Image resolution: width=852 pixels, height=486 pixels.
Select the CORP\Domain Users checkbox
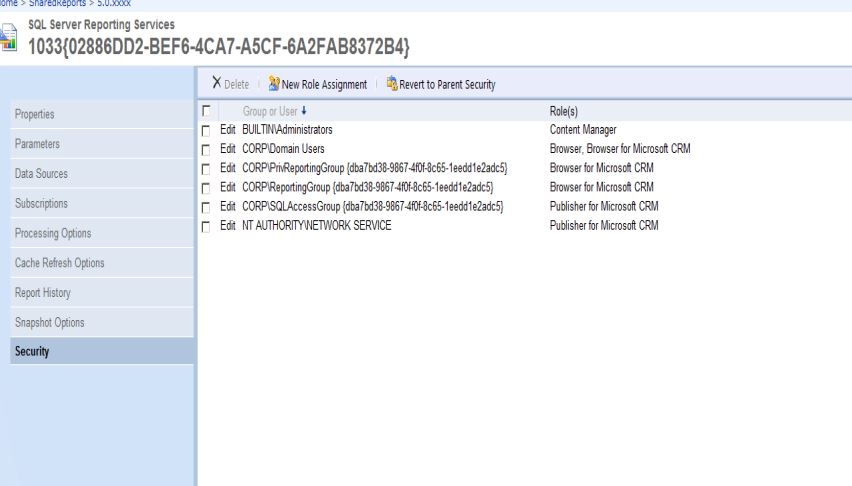pos(206,149)
